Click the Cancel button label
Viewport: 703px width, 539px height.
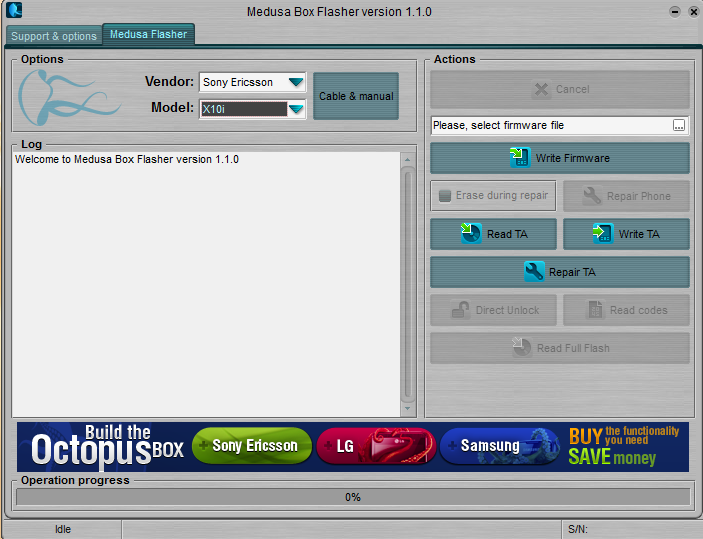pos(573,89)
